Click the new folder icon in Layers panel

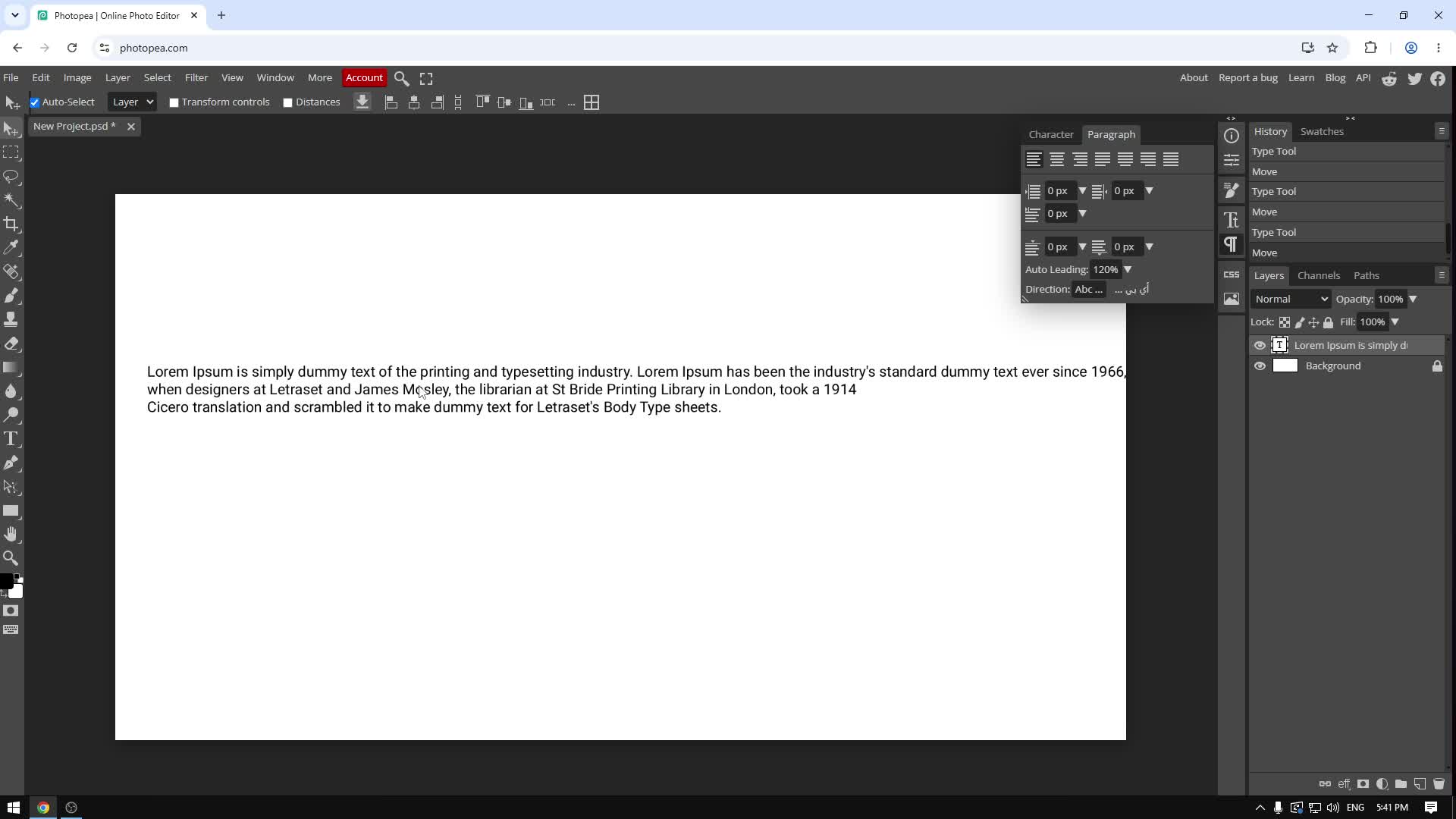point(1401,784)
